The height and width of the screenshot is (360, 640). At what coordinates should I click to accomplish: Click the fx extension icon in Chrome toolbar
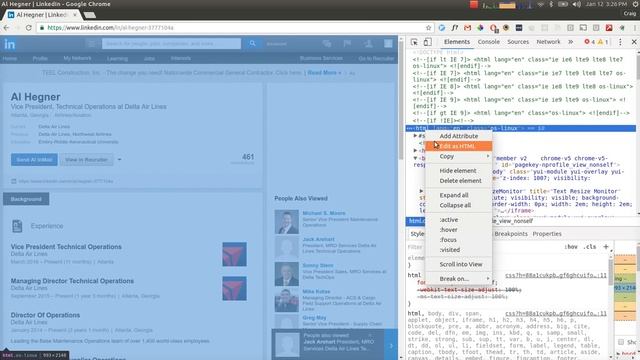pos(455,28)
